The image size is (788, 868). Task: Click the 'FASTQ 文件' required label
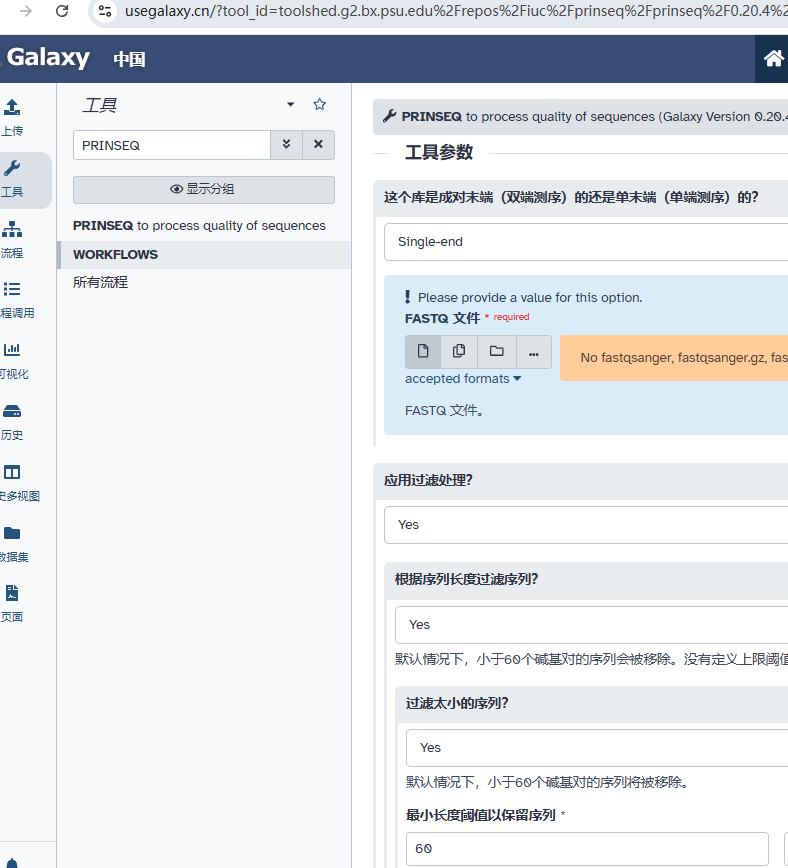(x=442, y=318)
